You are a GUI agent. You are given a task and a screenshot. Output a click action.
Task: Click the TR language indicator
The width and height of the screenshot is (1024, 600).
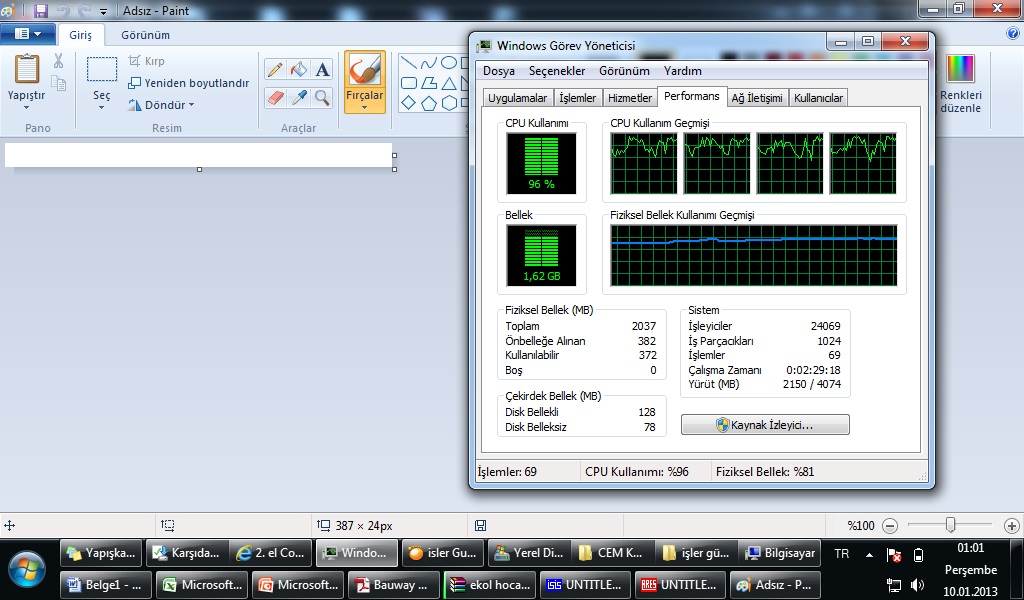(841, 554)
